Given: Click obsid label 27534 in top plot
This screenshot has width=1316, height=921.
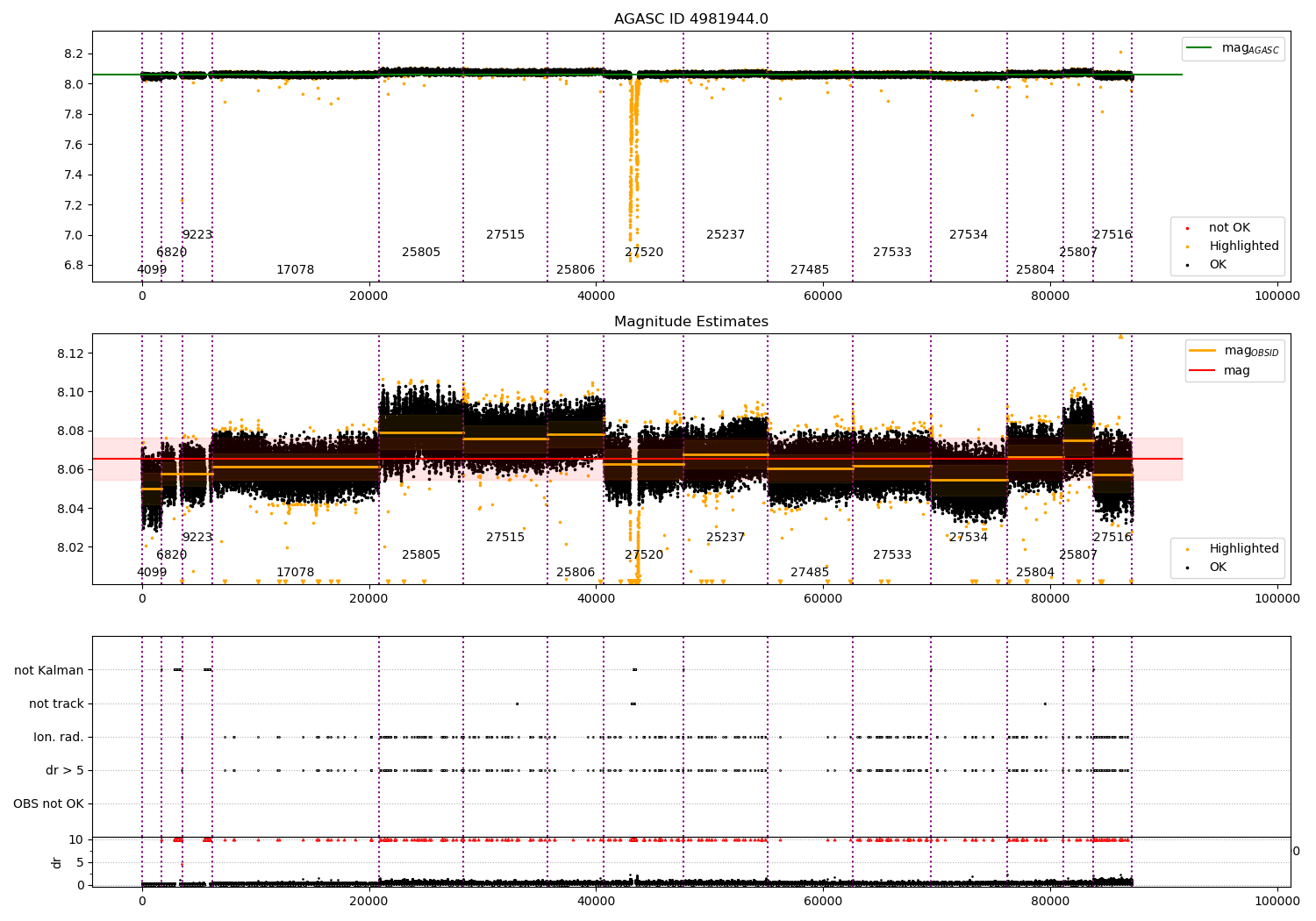Looking at the screenshot, I should 969,235.
